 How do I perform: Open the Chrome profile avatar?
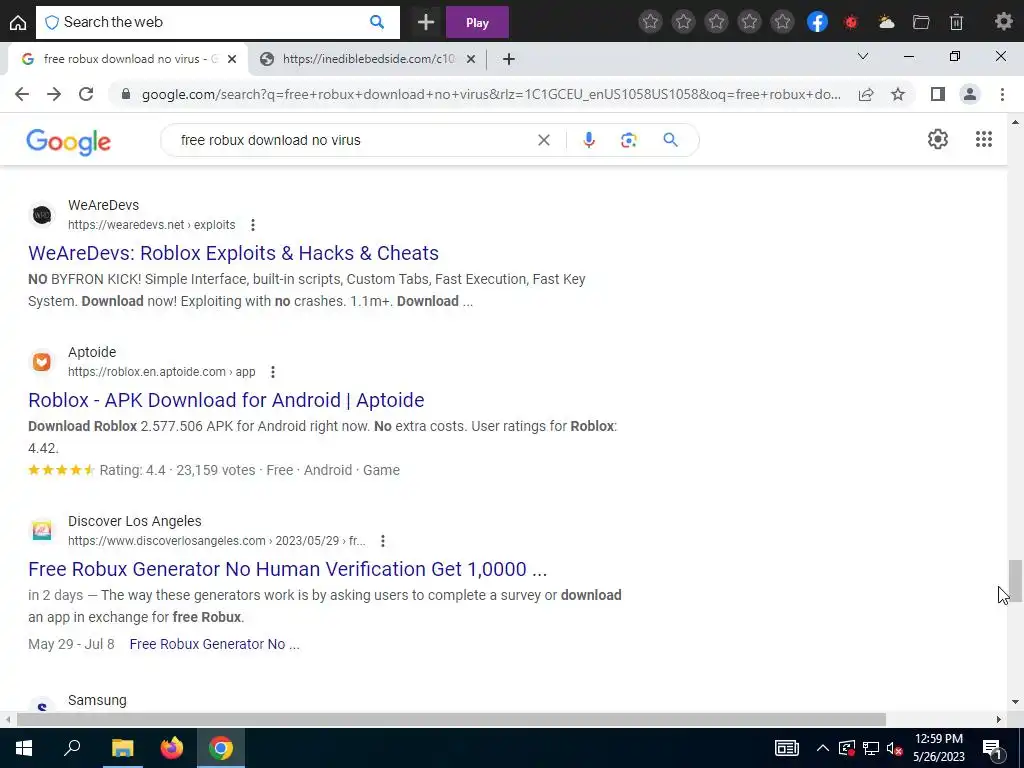click(x=970, y=94)
